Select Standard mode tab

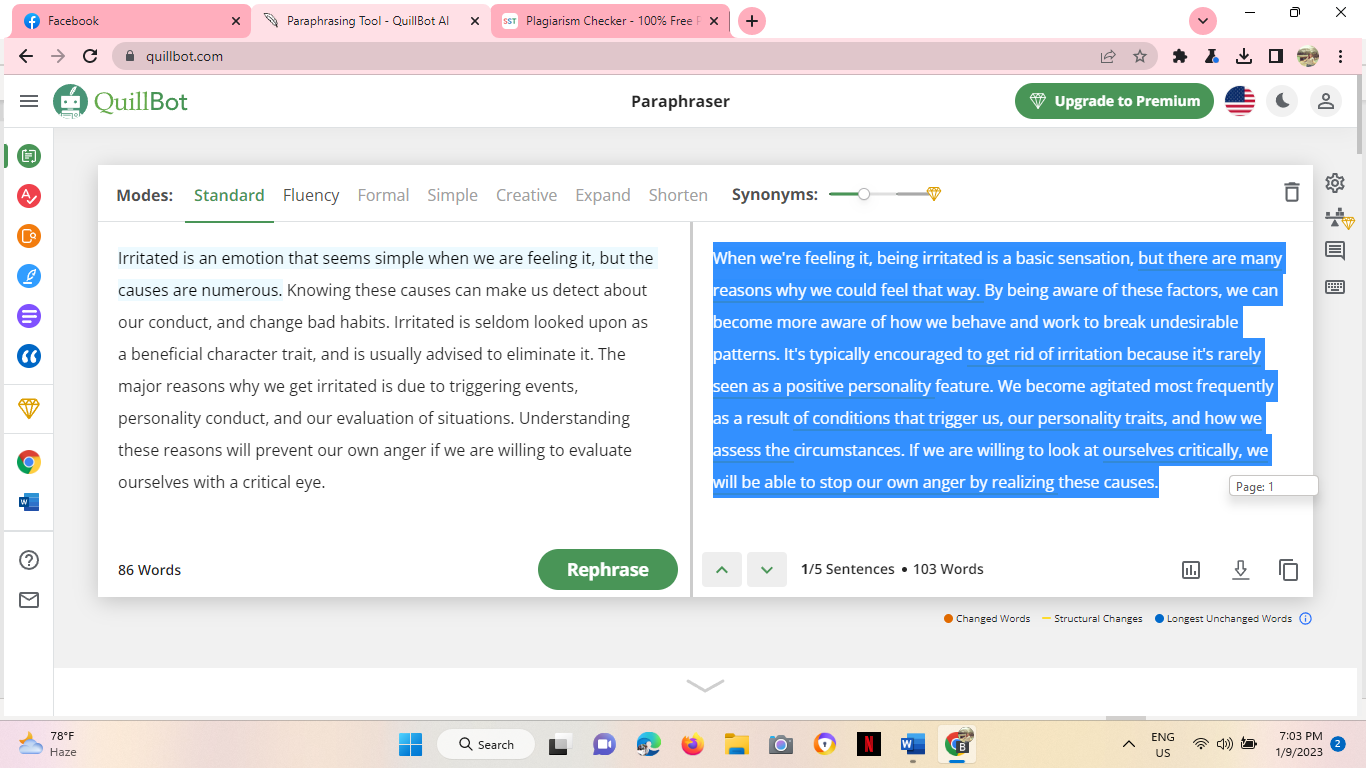point(229,195)
